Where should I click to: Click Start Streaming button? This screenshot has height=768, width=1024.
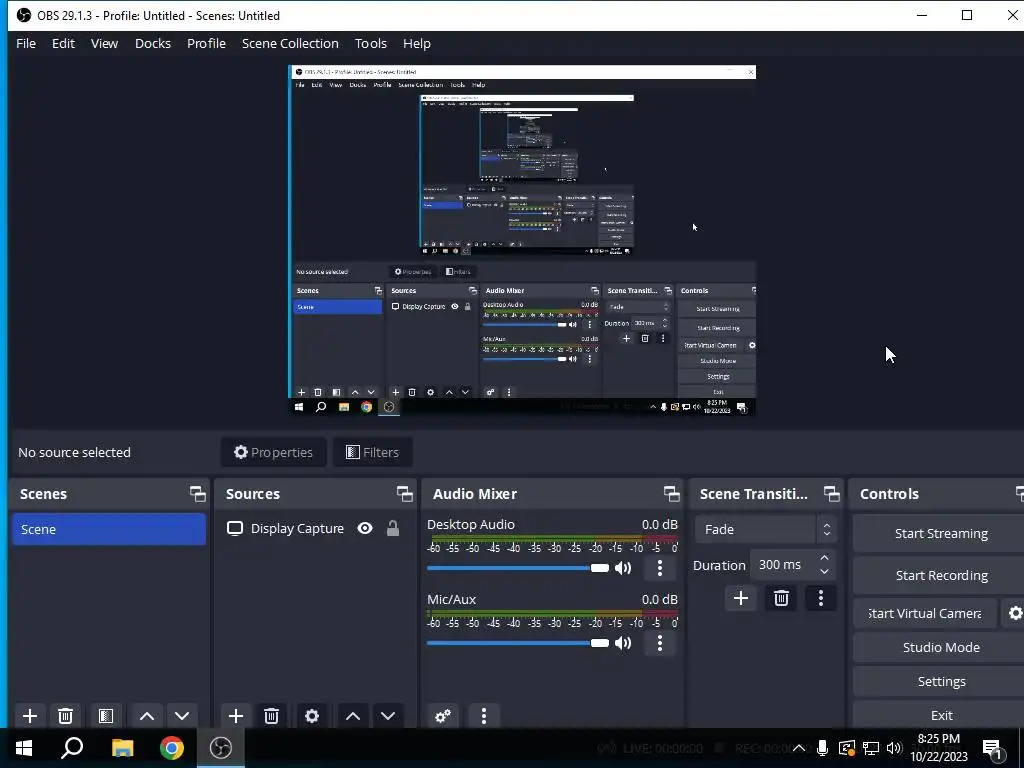tap(940, 534)
